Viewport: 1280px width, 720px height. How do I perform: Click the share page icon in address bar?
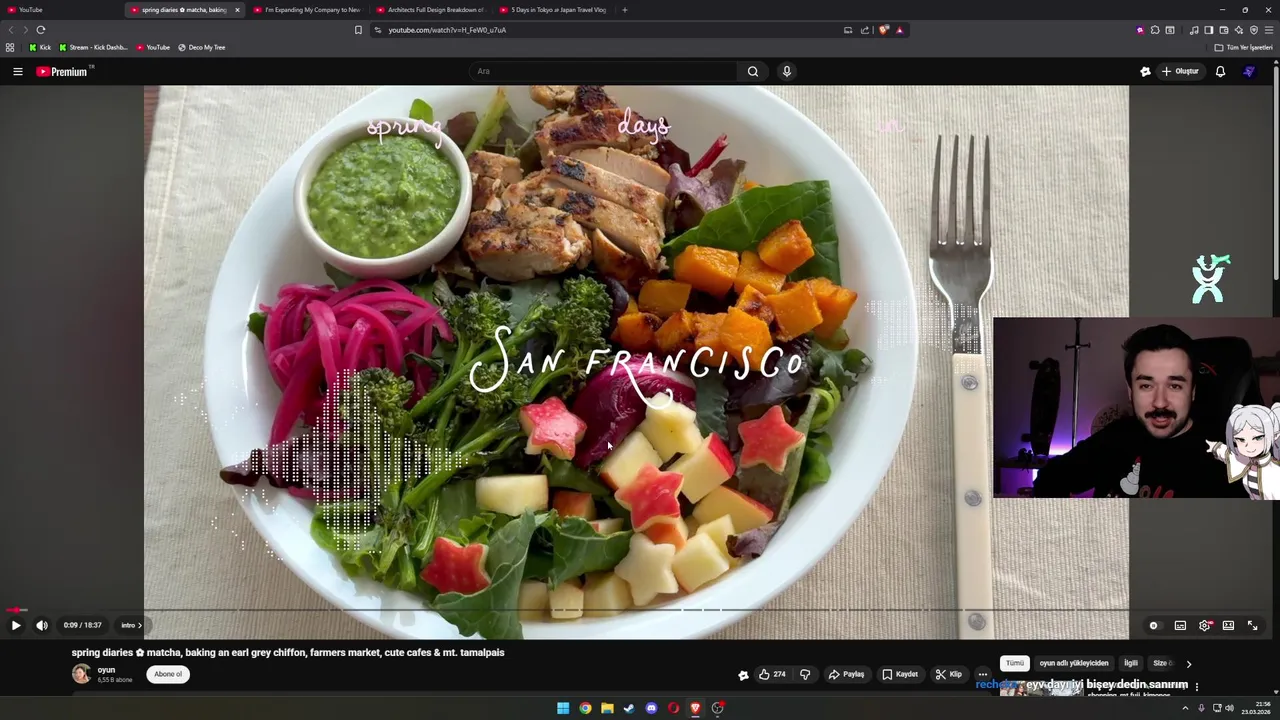[x=865, y=30]
